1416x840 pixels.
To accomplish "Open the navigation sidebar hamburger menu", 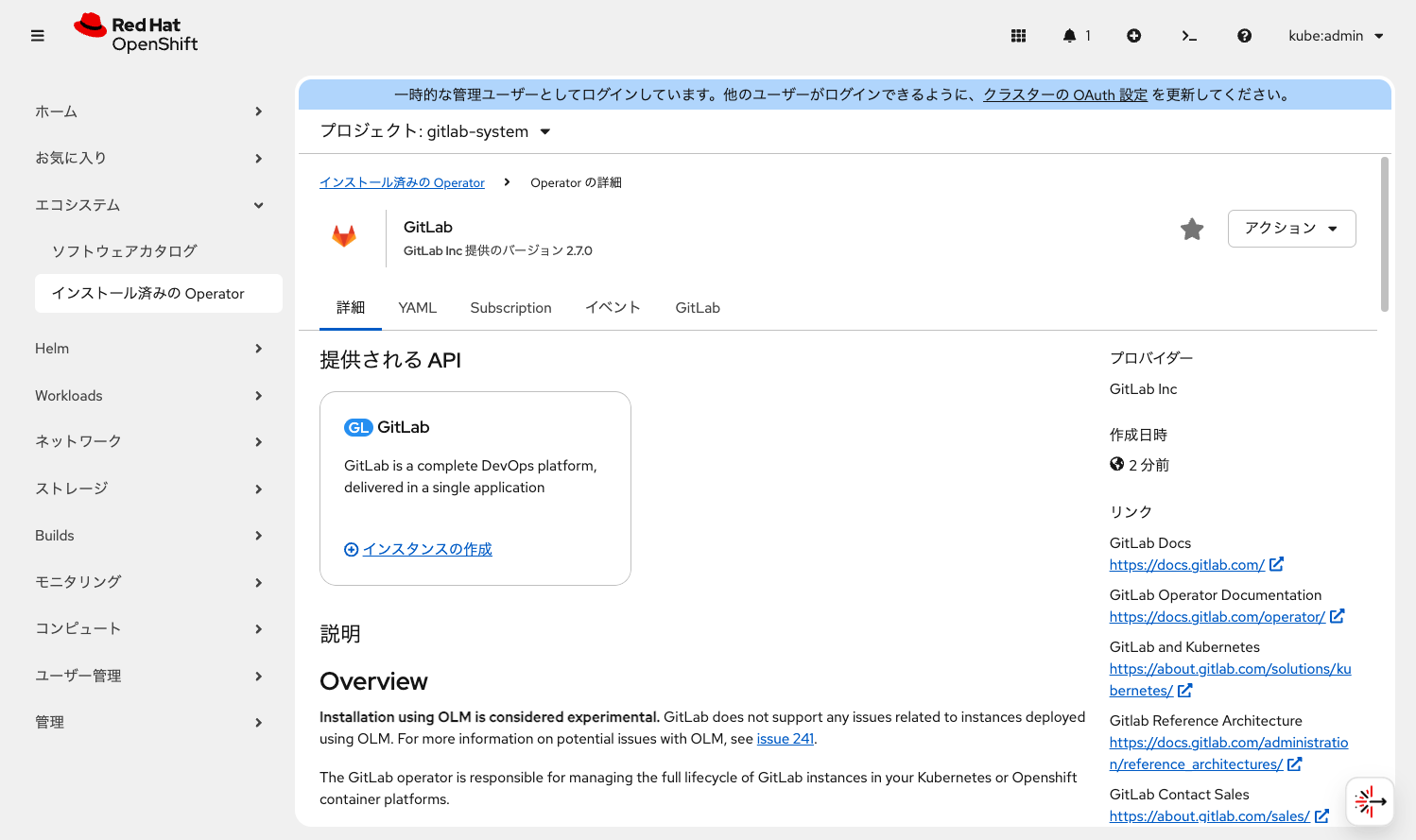I will (38, 35).
